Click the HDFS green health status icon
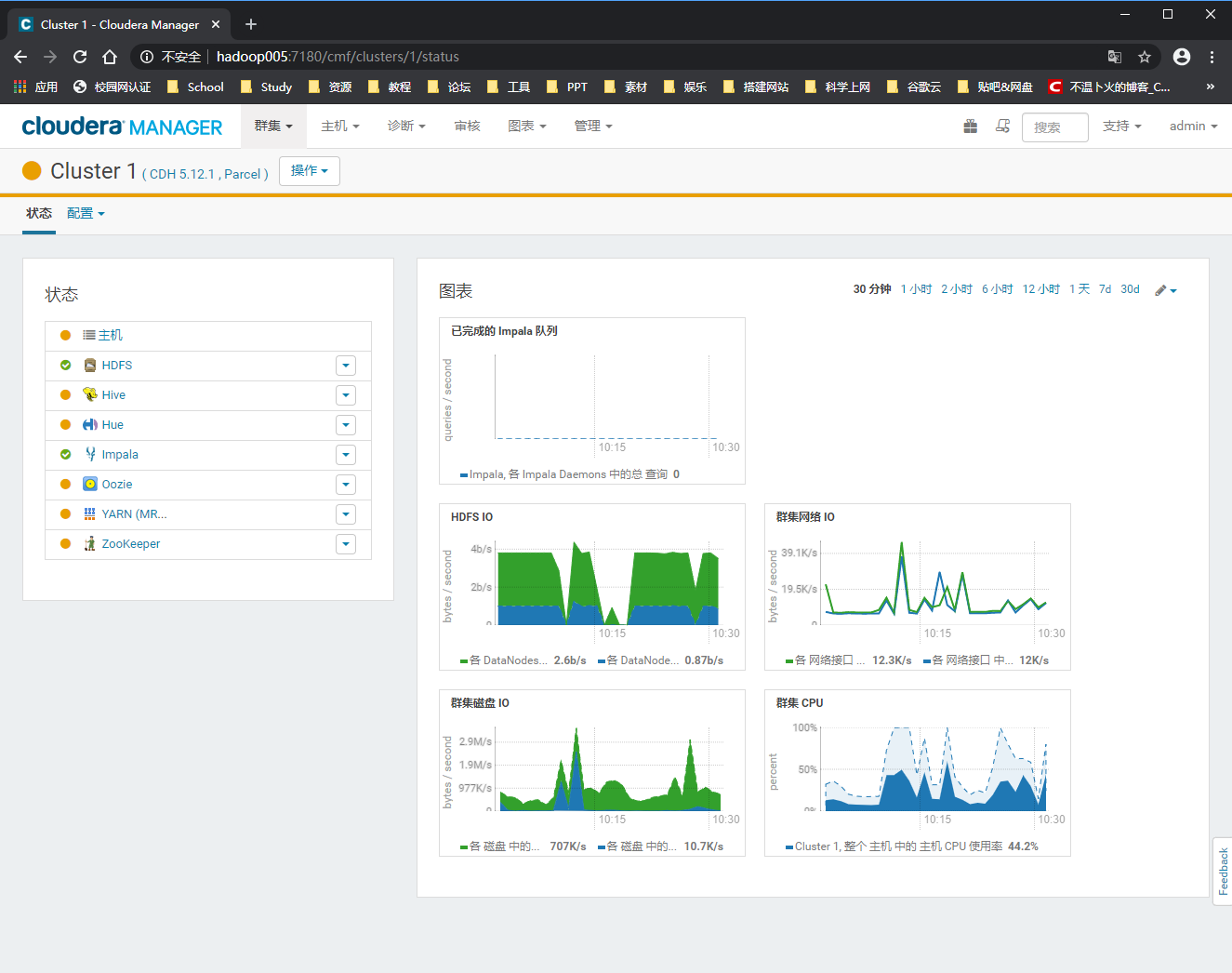The image size is (1232, 973). (65, 365)
